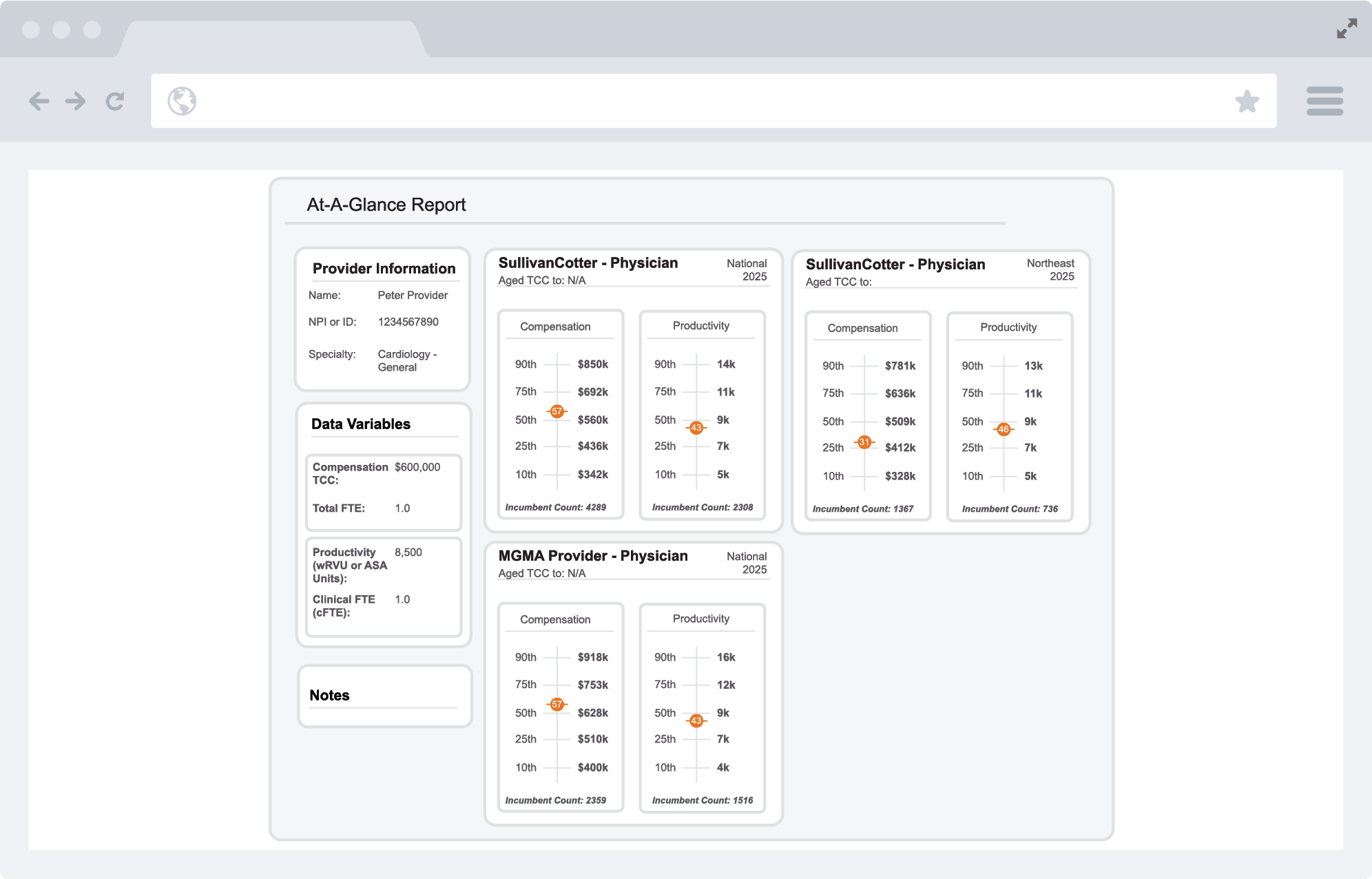
Task: Click the browser forward arrow
Action: (x=76, y=101)
